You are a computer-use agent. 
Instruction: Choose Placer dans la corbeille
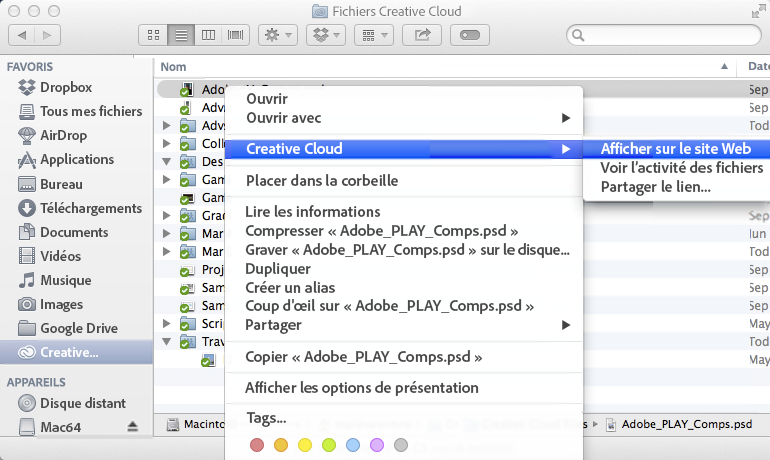[404, 181]
